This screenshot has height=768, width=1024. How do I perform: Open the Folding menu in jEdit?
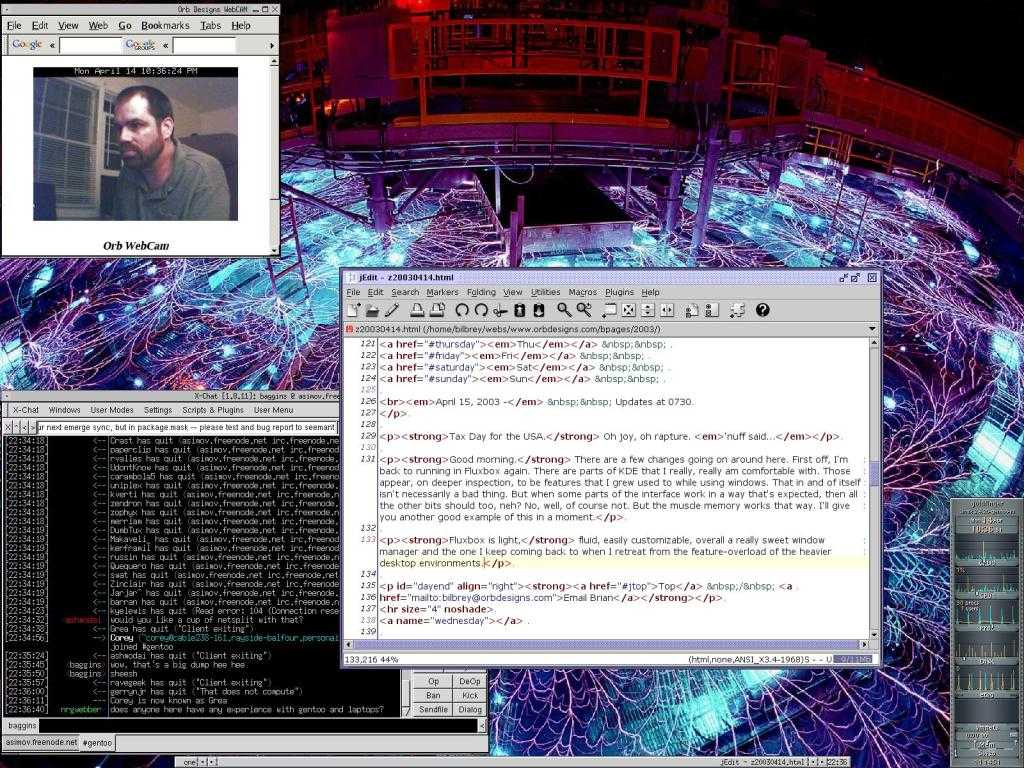point(481,292)
